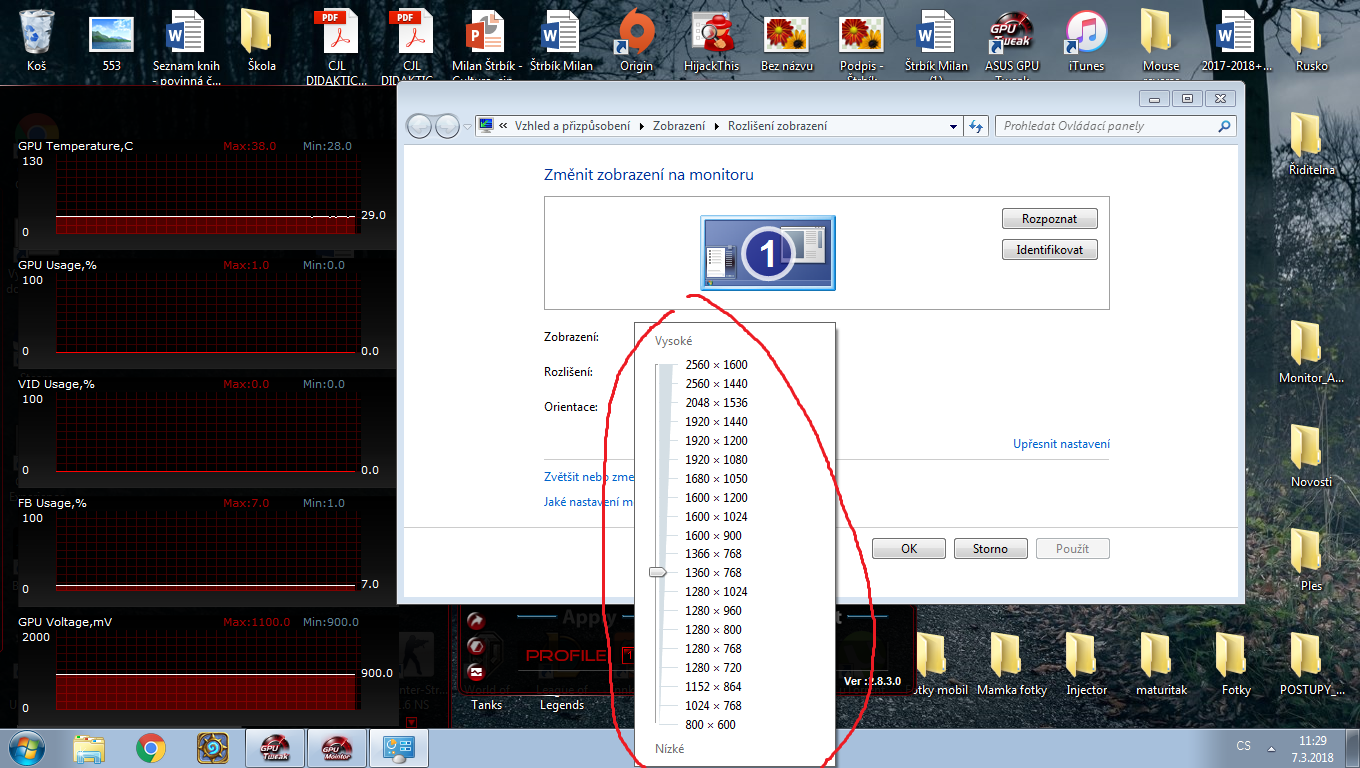1360x768 pixels.
Task: Expand the recent pages arrow beside navigation buttons
Action: [x=467, y=127]
